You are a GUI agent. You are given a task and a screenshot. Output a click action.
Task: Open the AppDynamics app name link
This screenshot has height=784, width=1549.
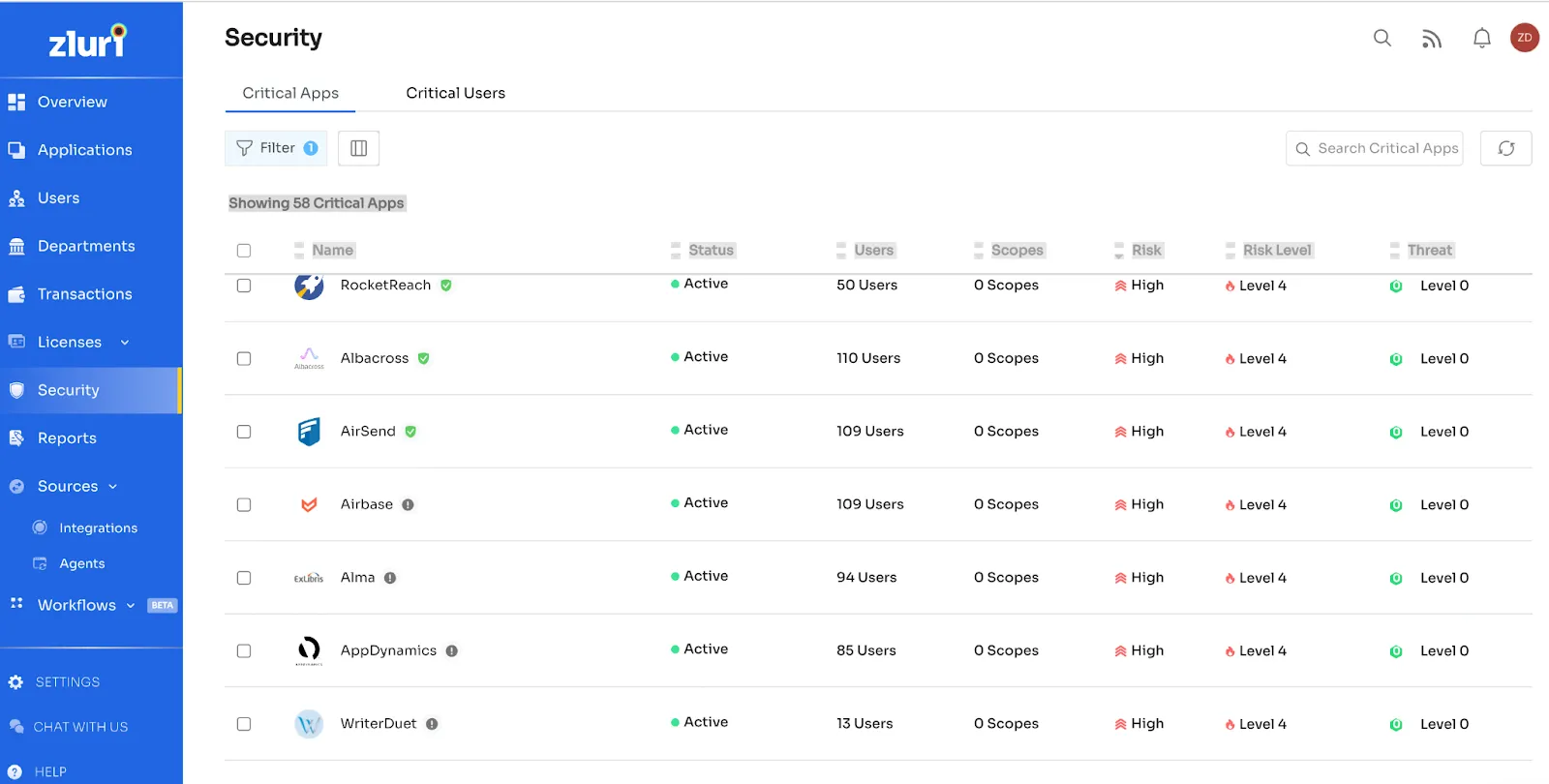tap(388, 650)
